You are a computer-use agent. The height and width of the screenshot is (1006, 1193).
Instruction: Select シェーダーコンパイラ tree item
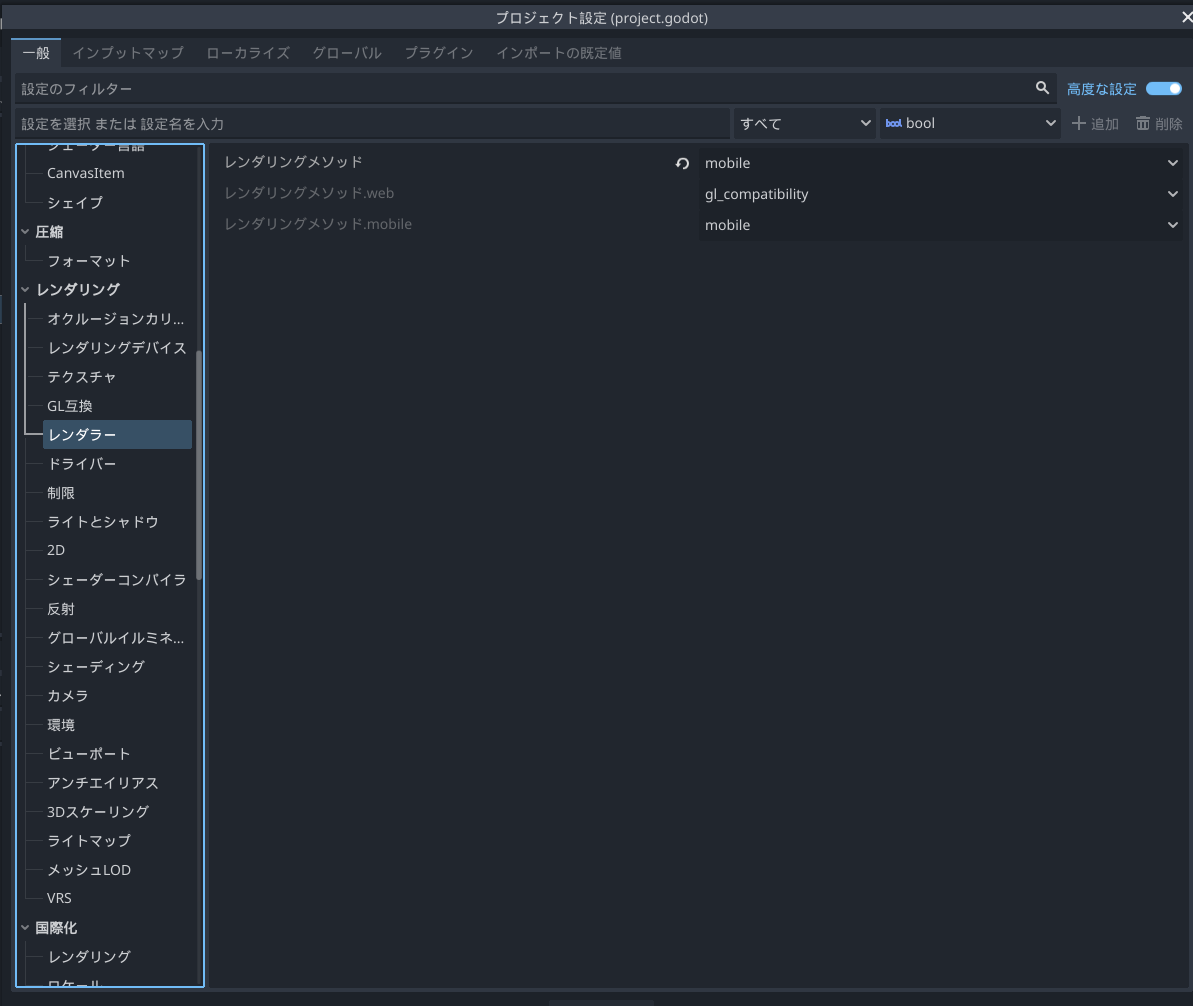(117, 579)
